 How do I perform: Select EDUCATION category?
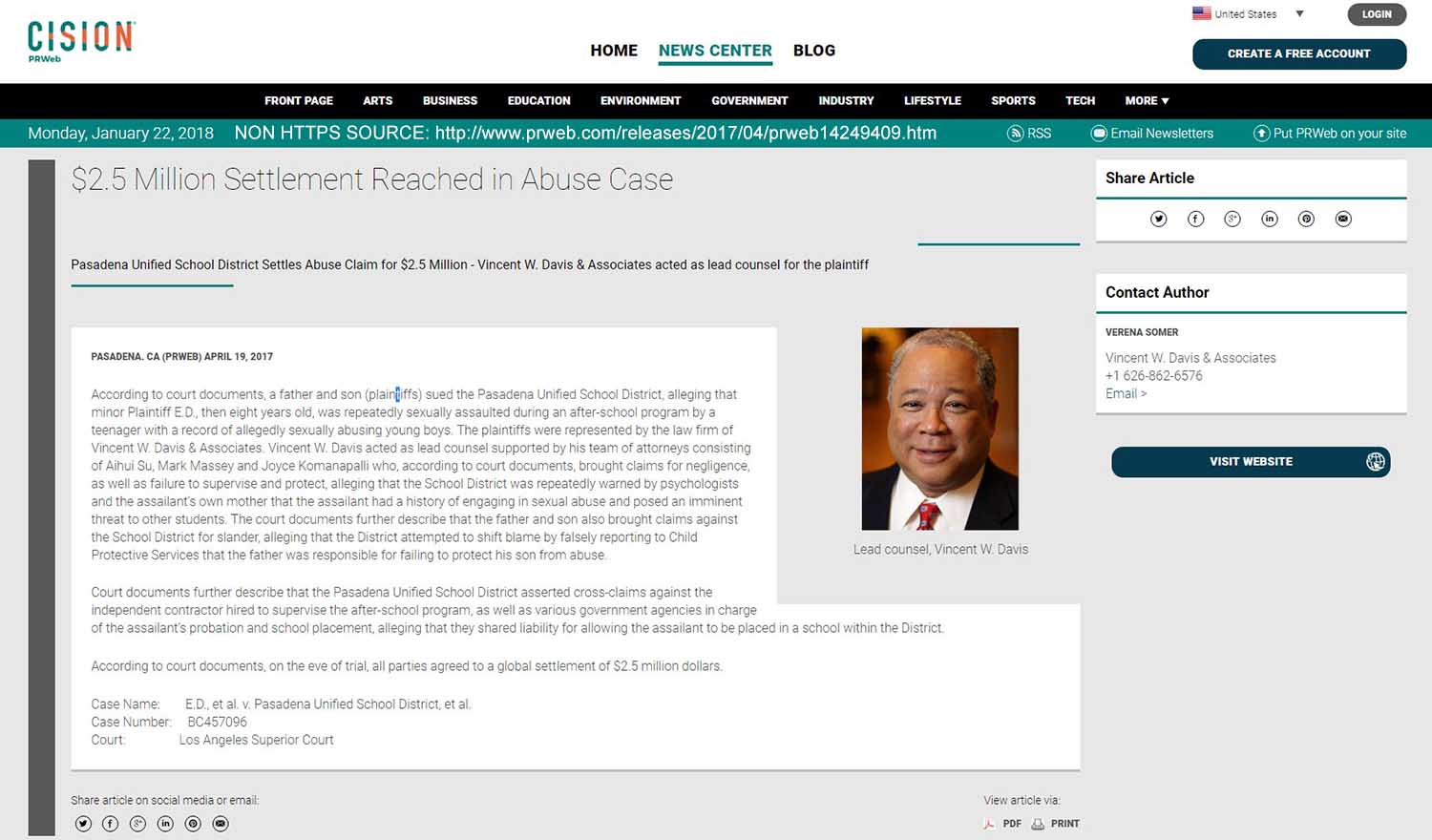click(539, 100)
